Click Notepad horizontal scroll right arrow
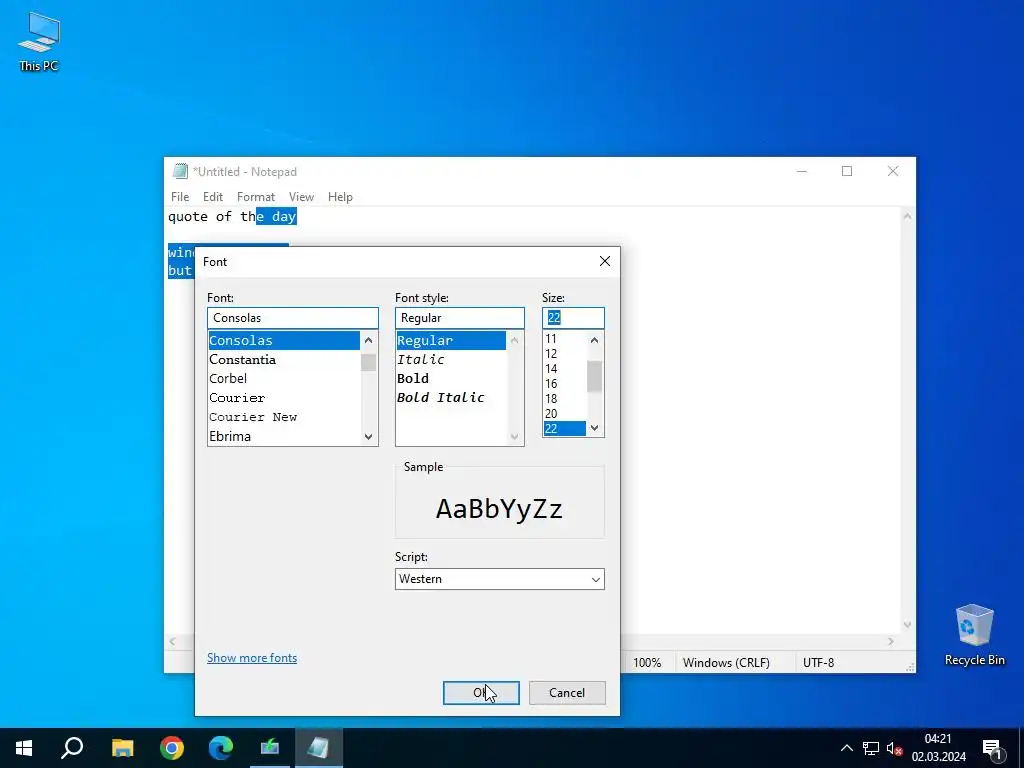 pos(891,642)
